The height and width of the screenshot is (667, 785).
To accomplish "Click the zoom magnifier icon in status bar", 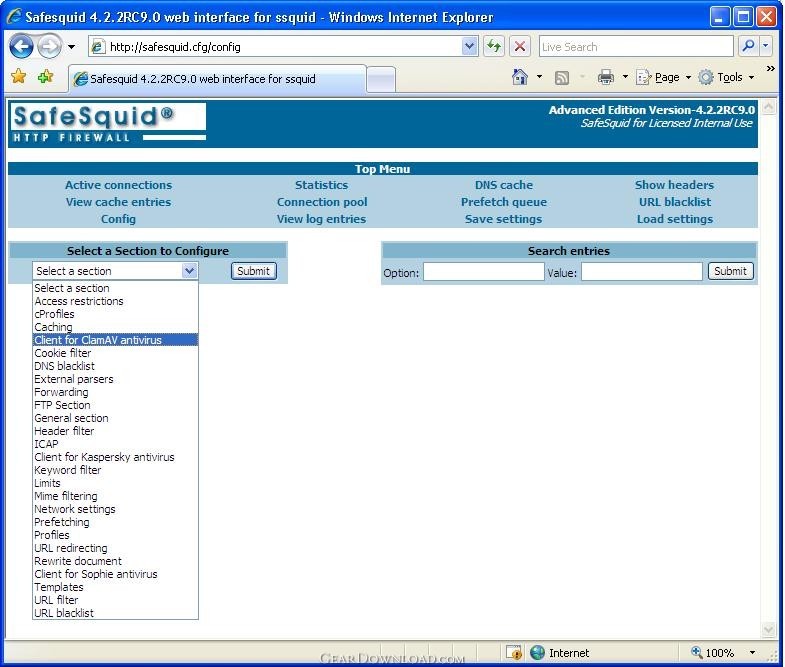I will (696, 652).
